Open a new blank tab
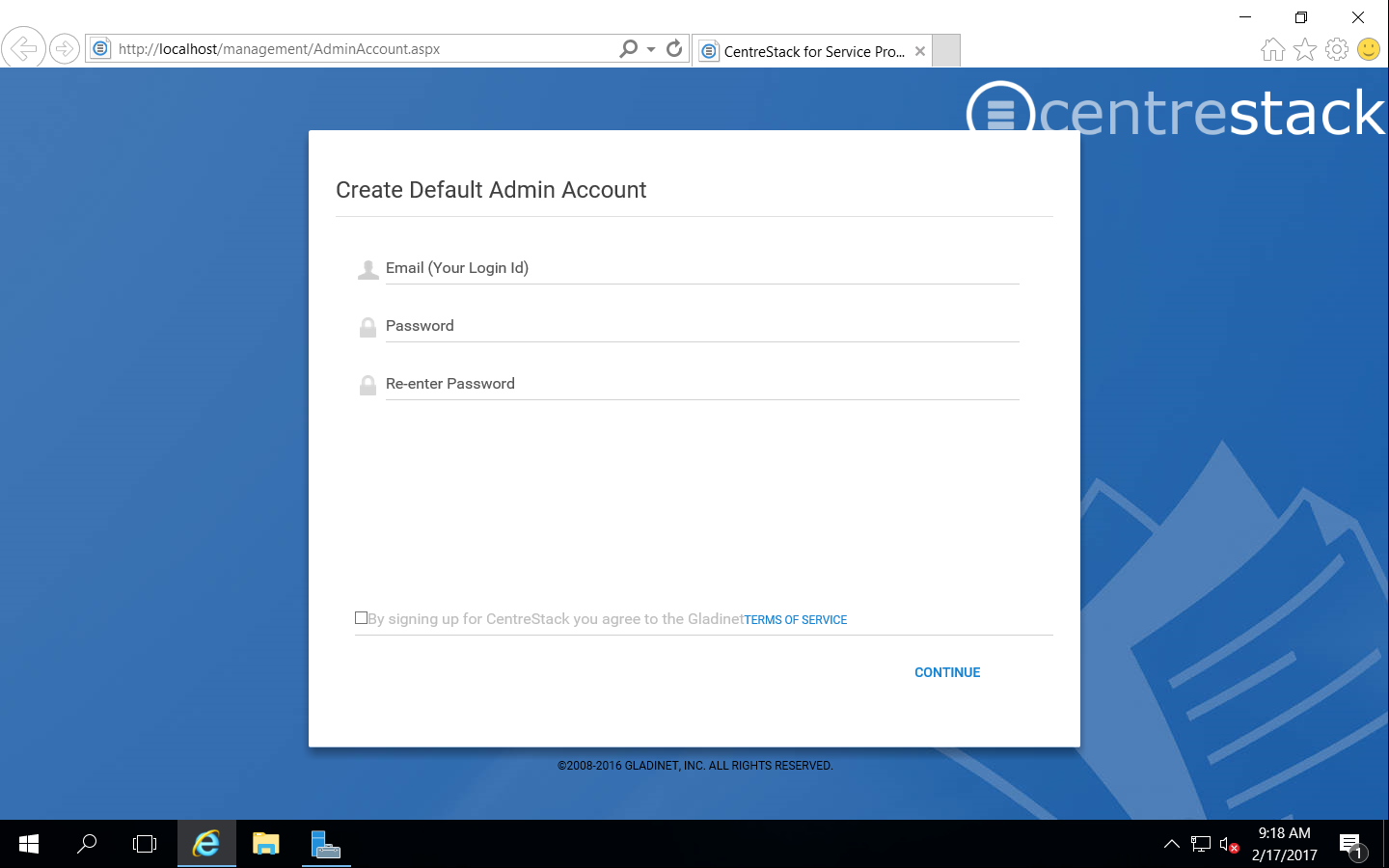This screenshot has height=868, width=1389. point(946,51)
